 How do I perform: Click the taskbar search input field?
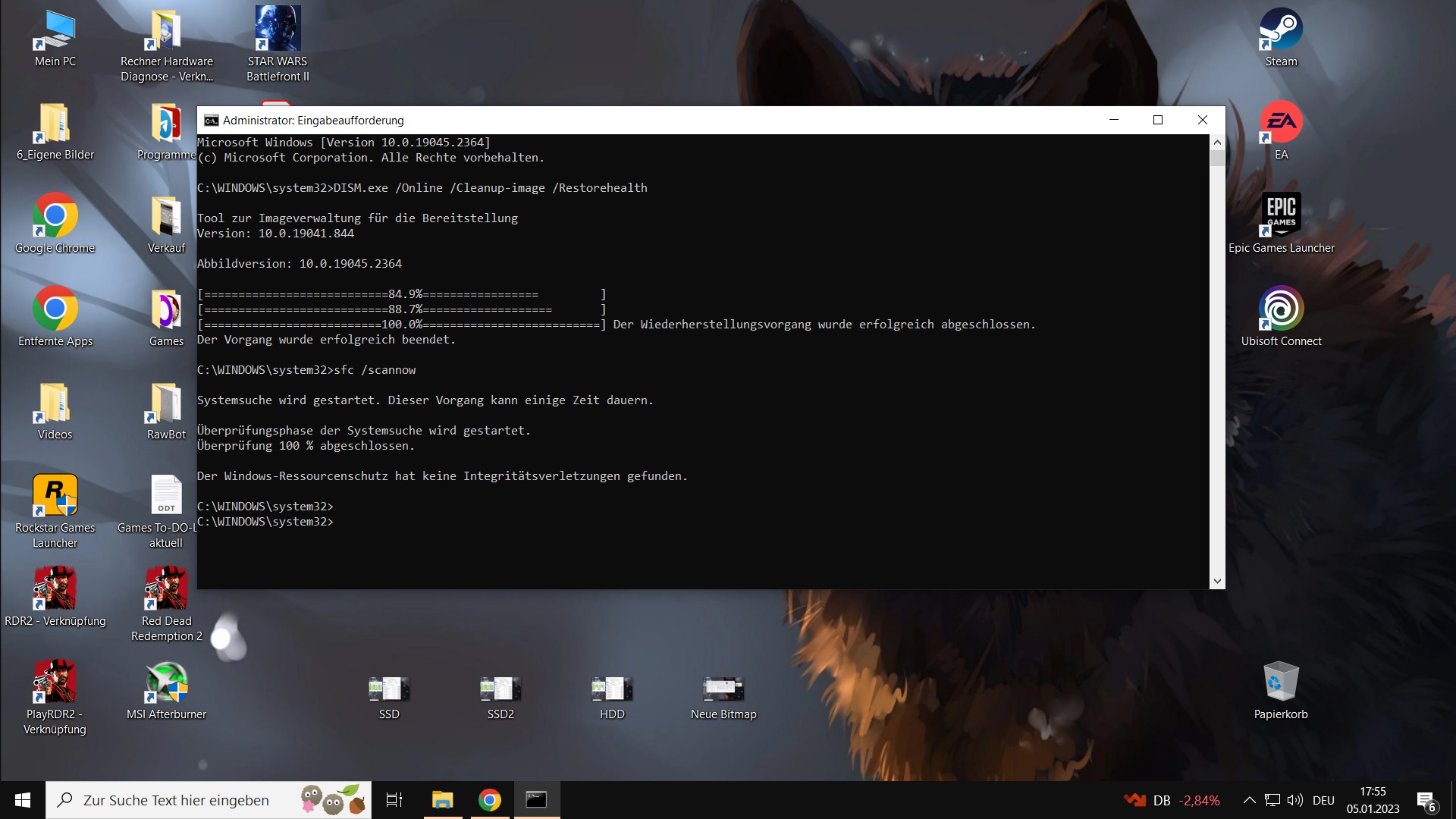tap(176, 800)
